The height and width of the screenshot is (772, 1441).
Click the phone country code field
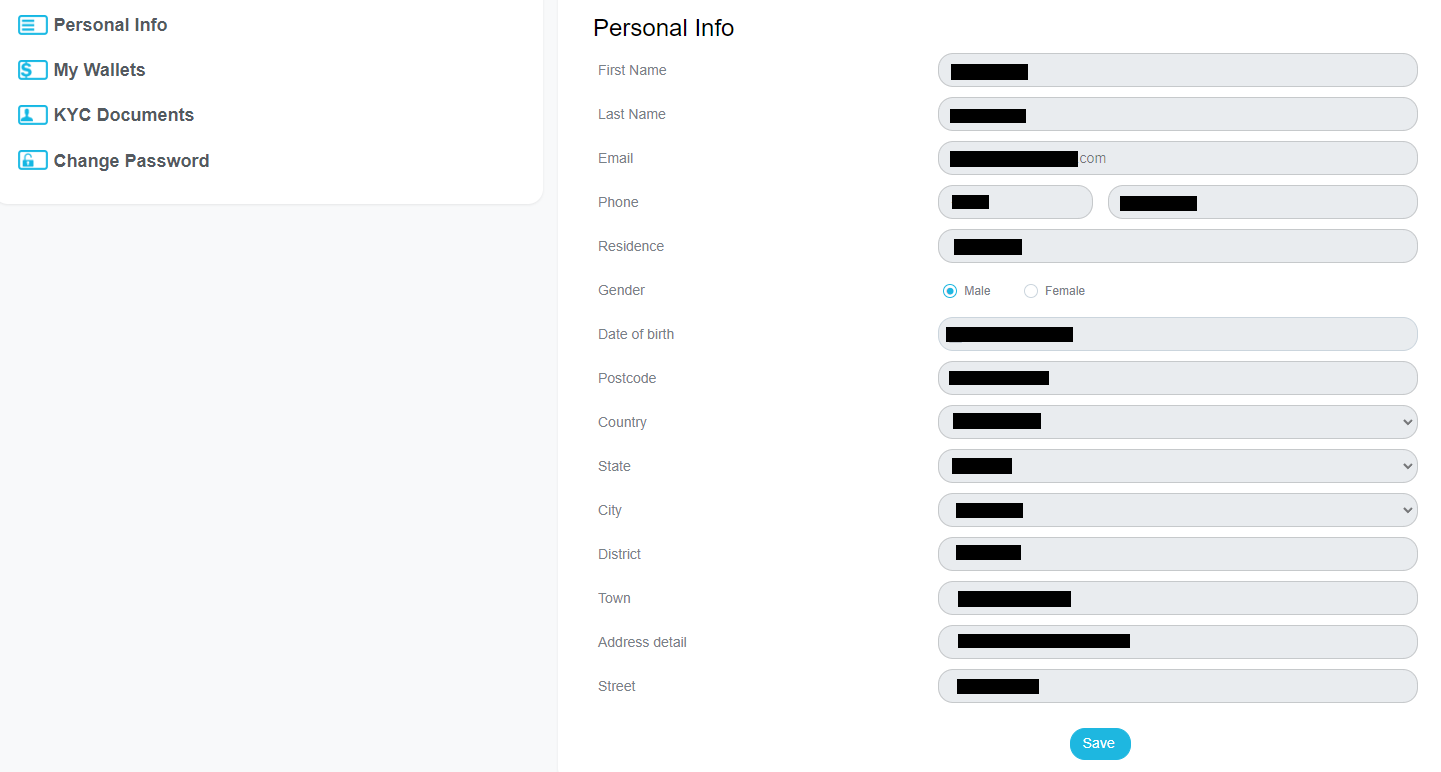pyautogui.click(x=1015, y=202)
